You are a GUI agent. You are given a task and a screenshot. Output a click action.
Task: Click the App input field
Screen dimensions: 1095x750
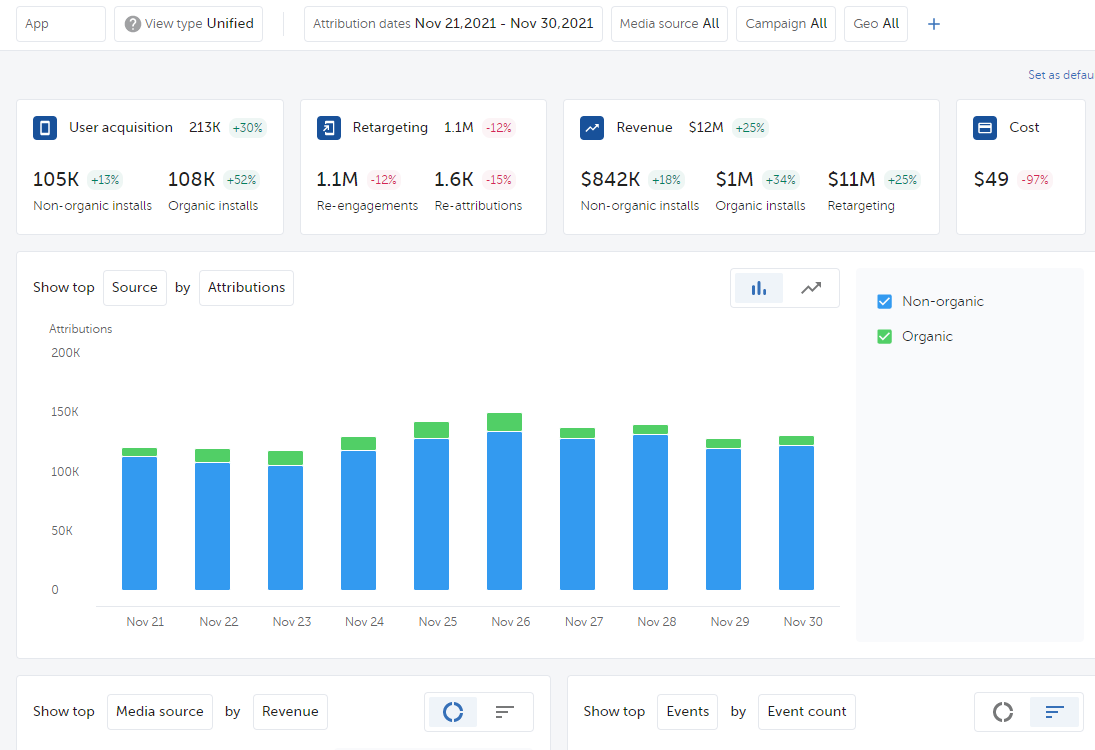[x=61, y=24]
